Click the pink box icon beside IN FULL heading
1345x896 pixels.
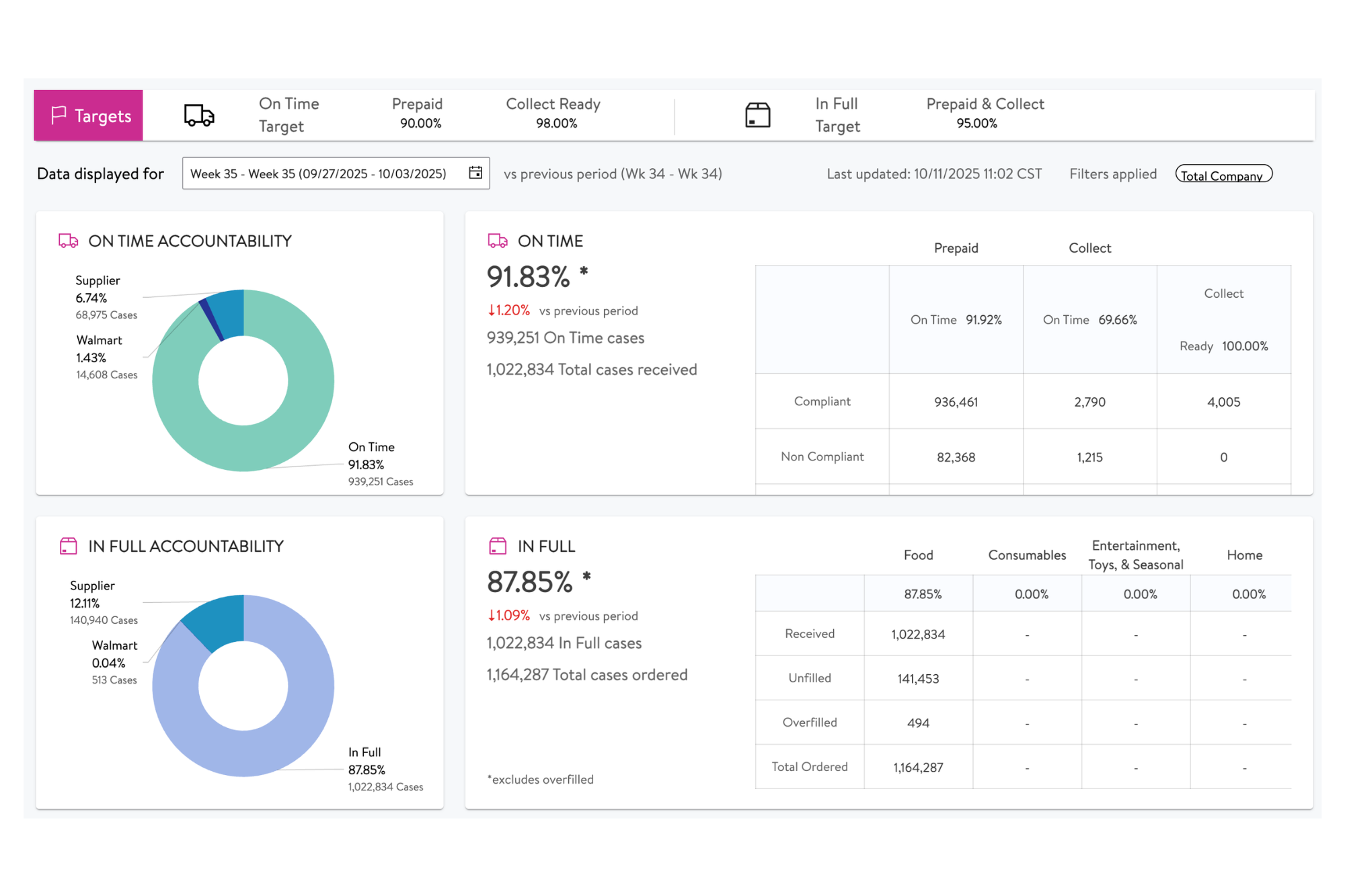(x=497, y=546)
